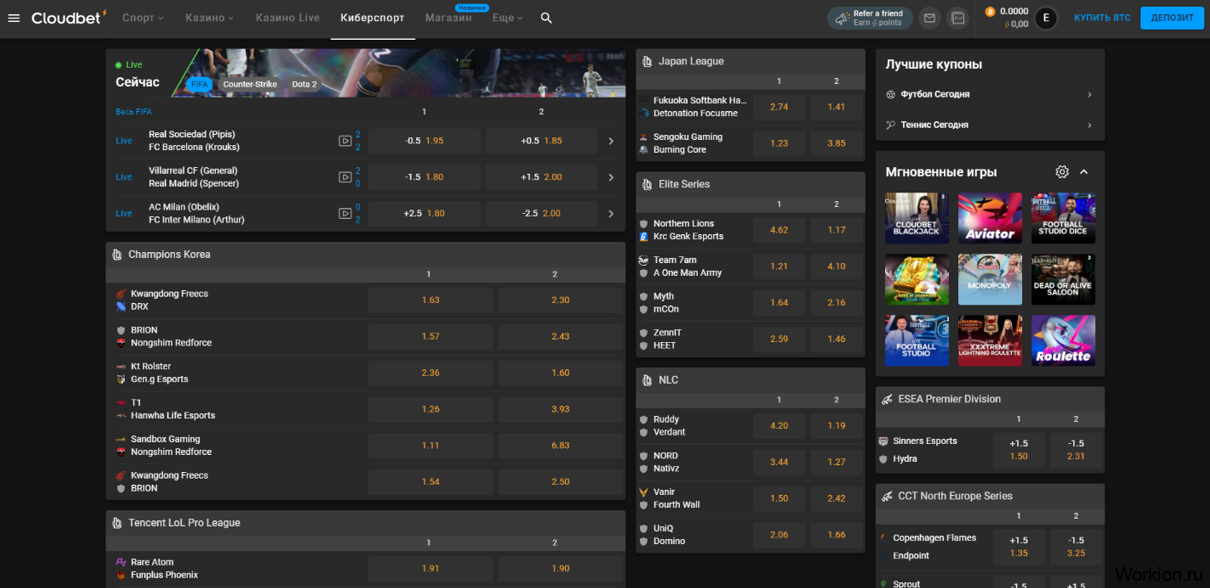Click the tennis icon beside Теннис Сегодня
Viewport: 1210px width, 588px height.
890,125
